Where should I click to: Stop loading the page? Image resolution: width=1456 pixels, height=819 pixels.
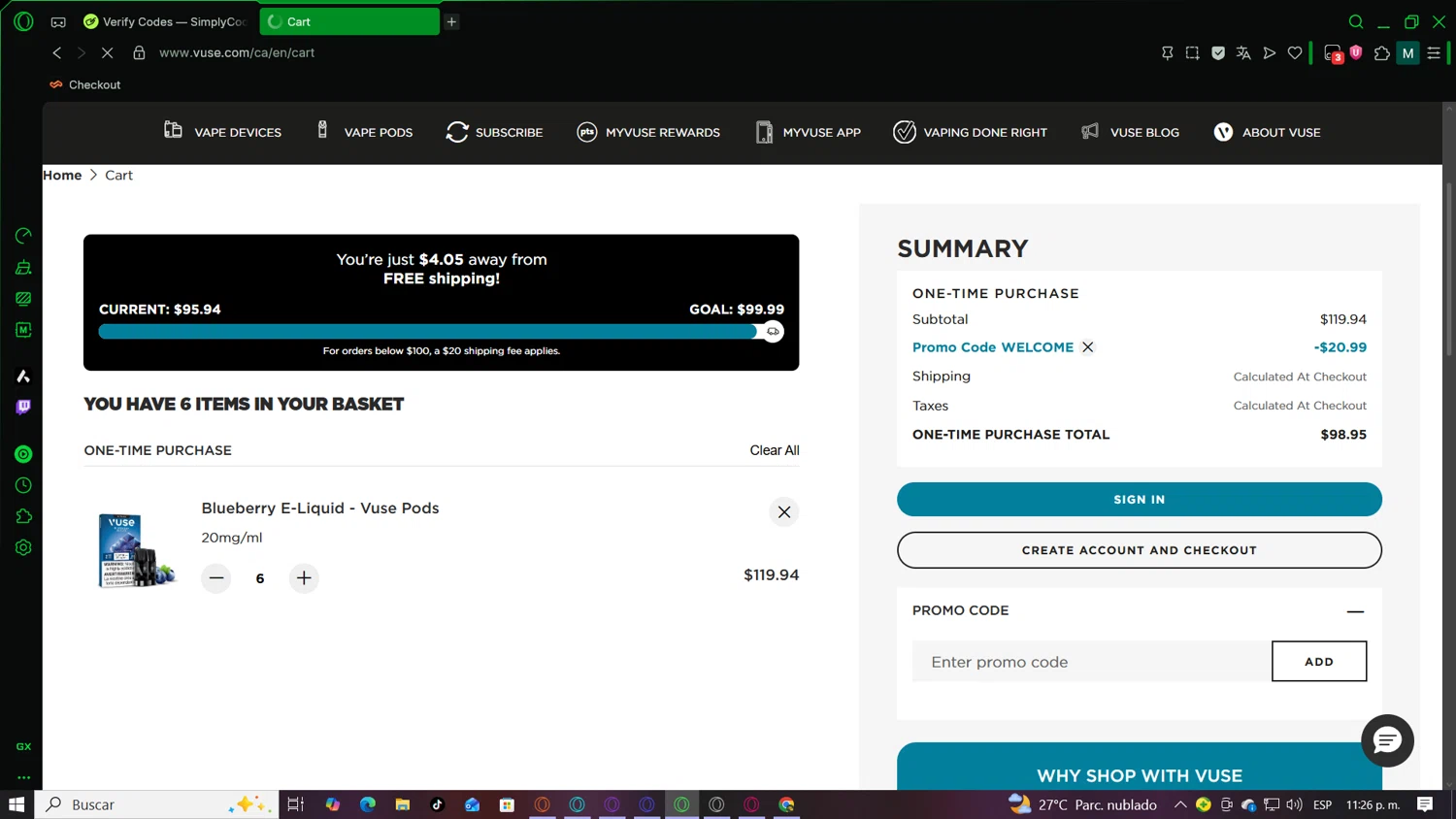(x=108, y=52)
